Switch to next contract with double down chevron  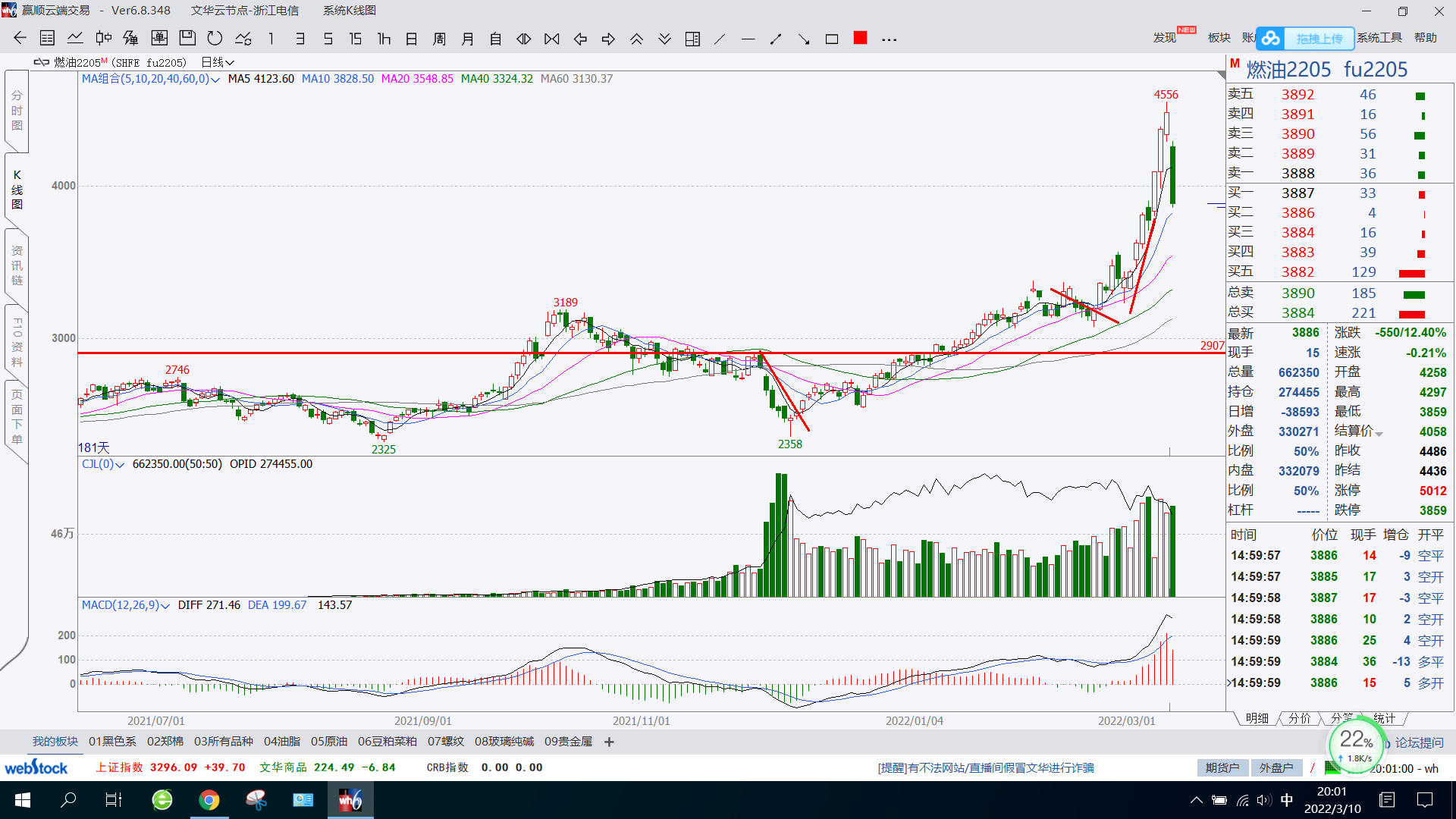(x=664, y=39)
